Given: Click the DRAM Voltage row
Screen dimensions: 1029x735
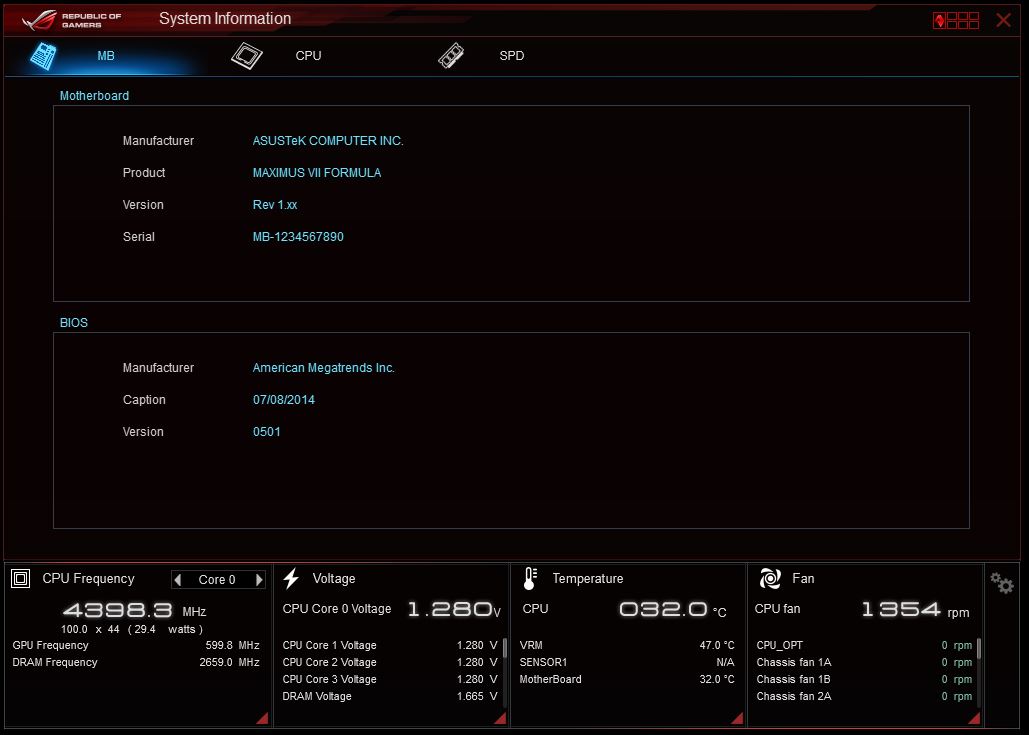Looking at the screenshot, I should tap(390, 696).
